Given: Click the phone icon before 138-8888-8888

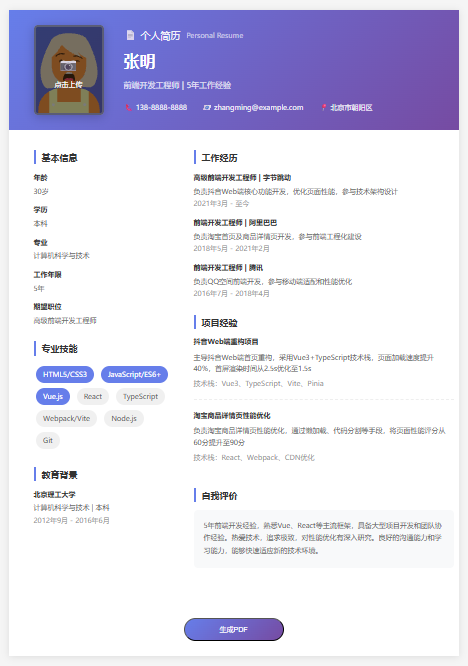Looking at the screenshot, I should coord(128,108).
